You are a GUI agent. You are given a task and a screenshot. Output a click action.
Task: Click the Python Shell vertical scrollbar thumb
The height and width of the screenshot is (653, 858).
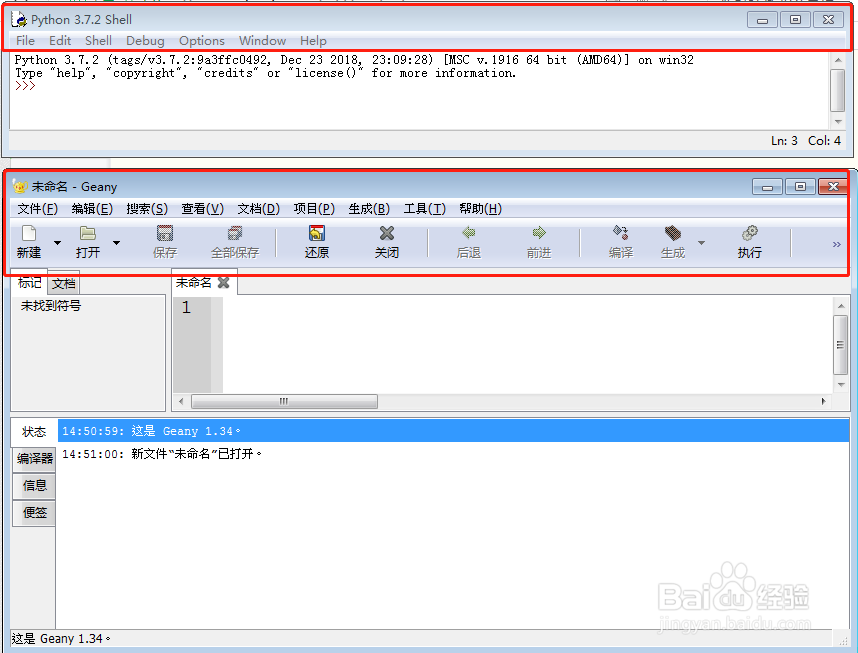pyautogui.click(x=838, y=90)
